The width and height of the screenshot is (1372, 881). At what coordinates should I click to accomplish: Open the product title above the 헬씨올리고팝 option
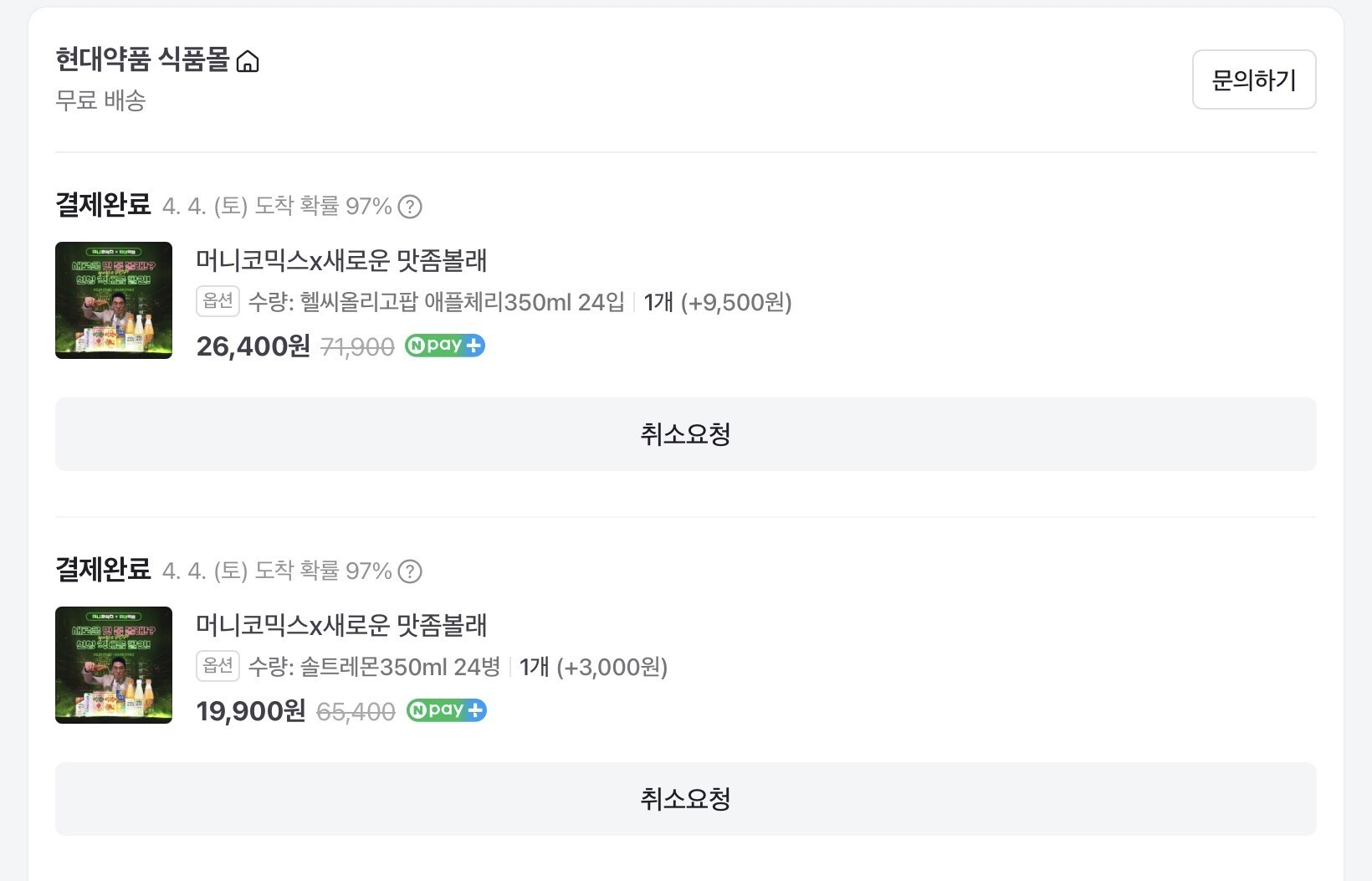tap(341, 260)
